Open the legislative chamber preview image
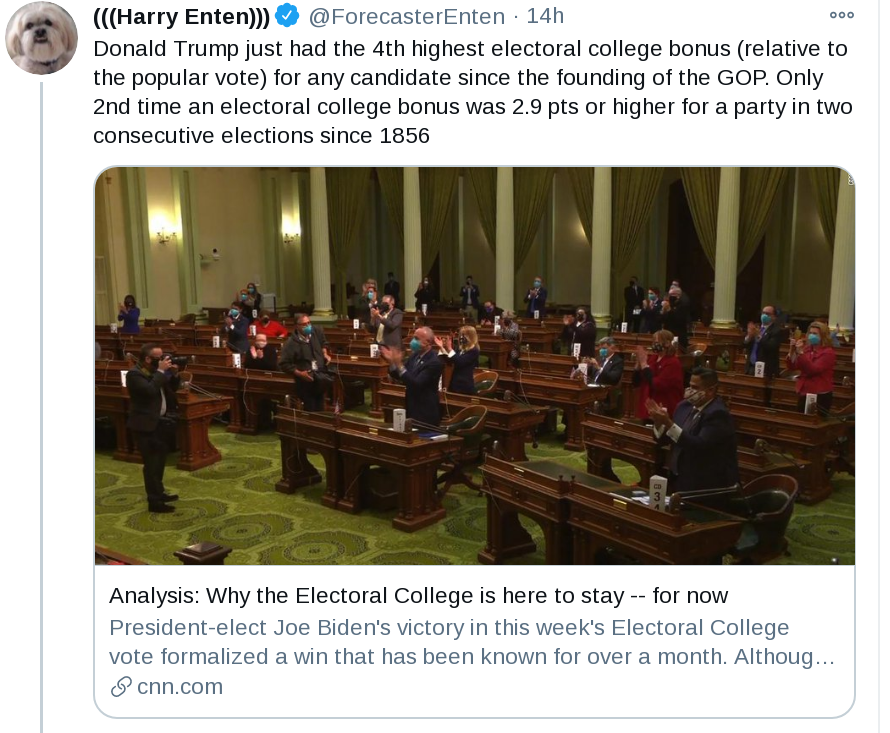Viewport: 890px width, 733px height. coord(475,366)
